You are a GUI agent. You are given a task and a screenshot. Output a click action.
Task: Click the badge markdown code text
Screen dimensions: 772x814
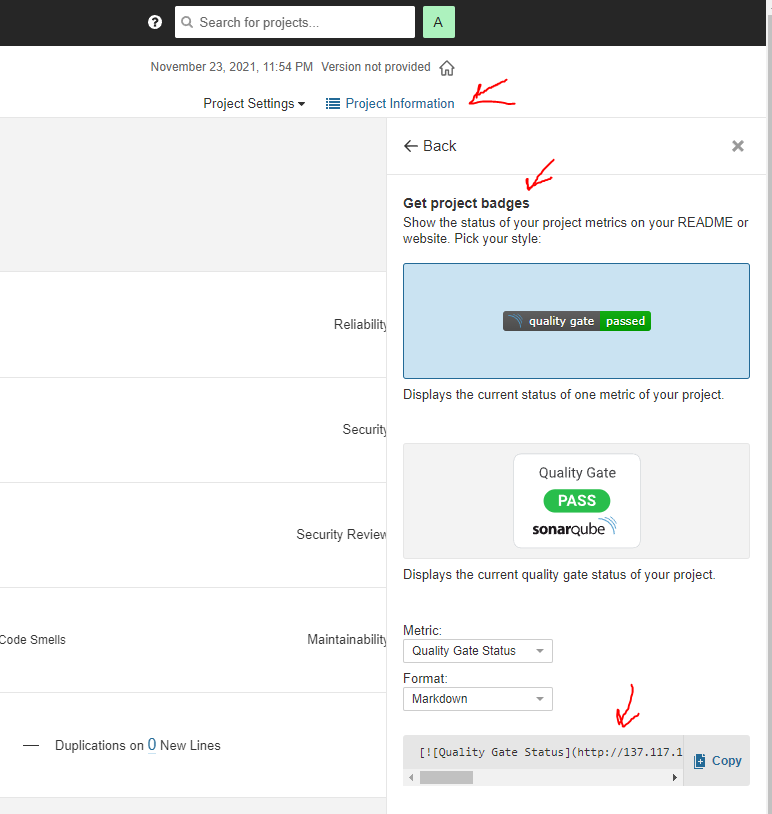(550, 752)
